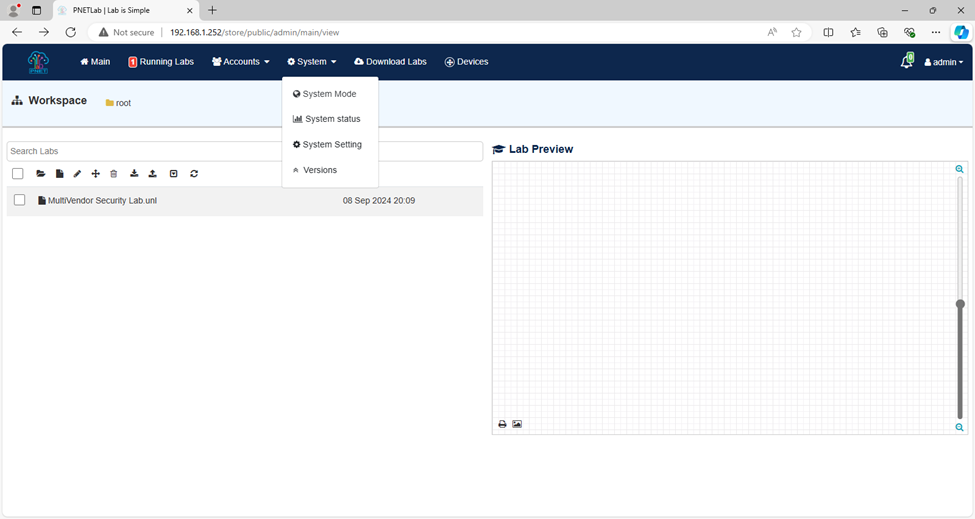
Task: Open browser favorites list
Action: 856,32
